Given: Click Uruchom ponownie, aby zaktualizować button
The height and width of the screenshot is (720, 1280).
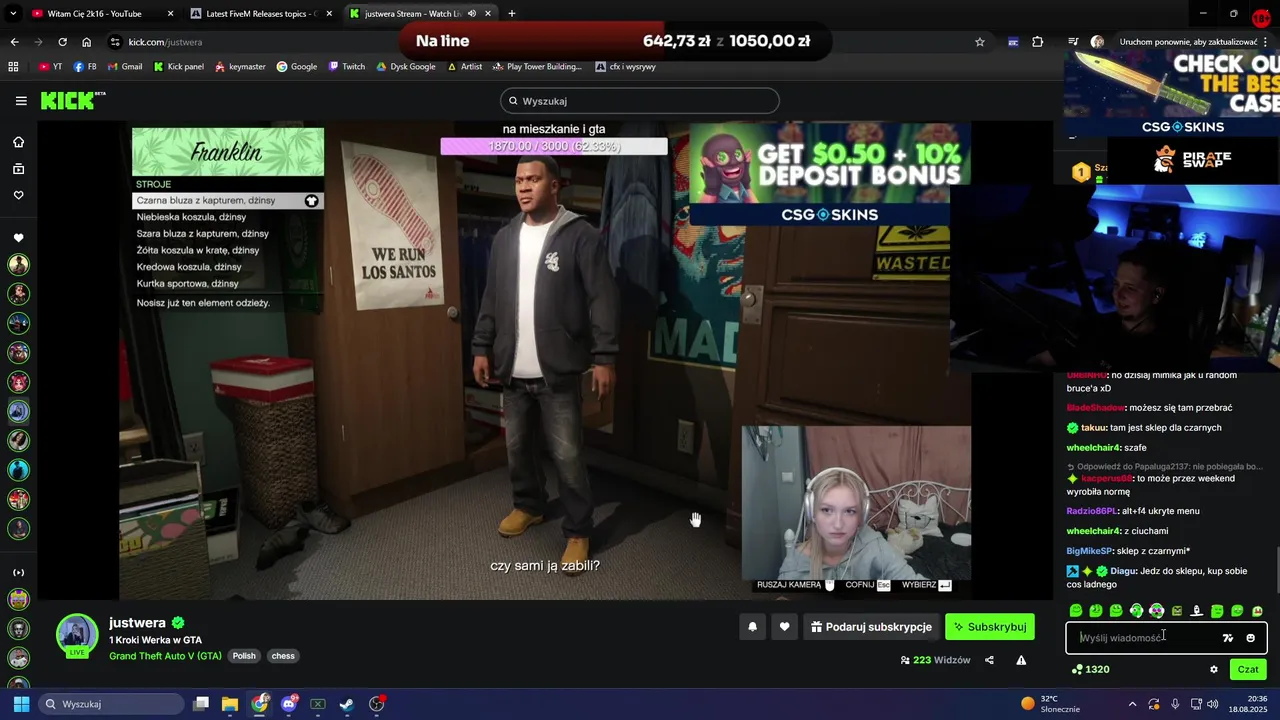Looking at the screenshot, I should pos(1189,42).
